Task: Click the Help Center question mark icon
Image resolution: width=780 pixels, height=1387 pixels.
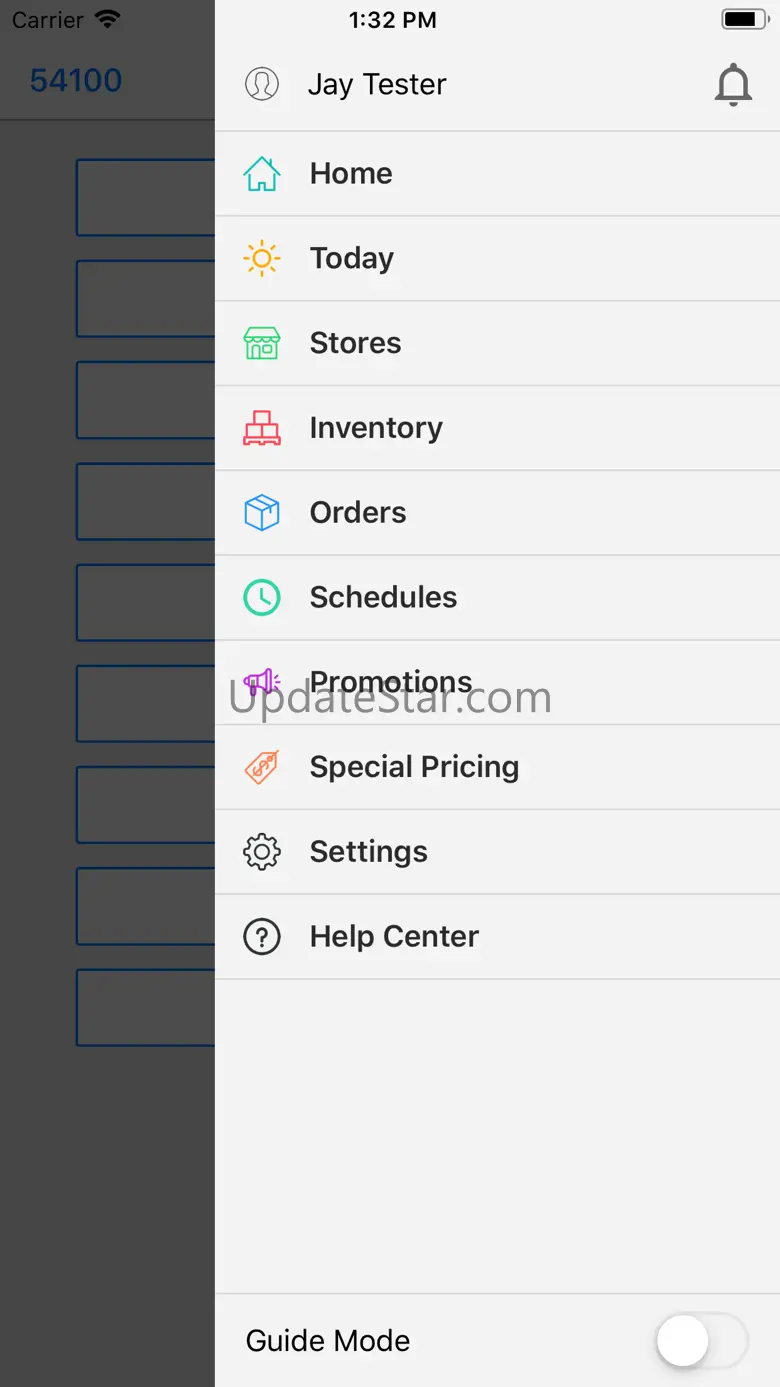Action: [x=262, y=937]
